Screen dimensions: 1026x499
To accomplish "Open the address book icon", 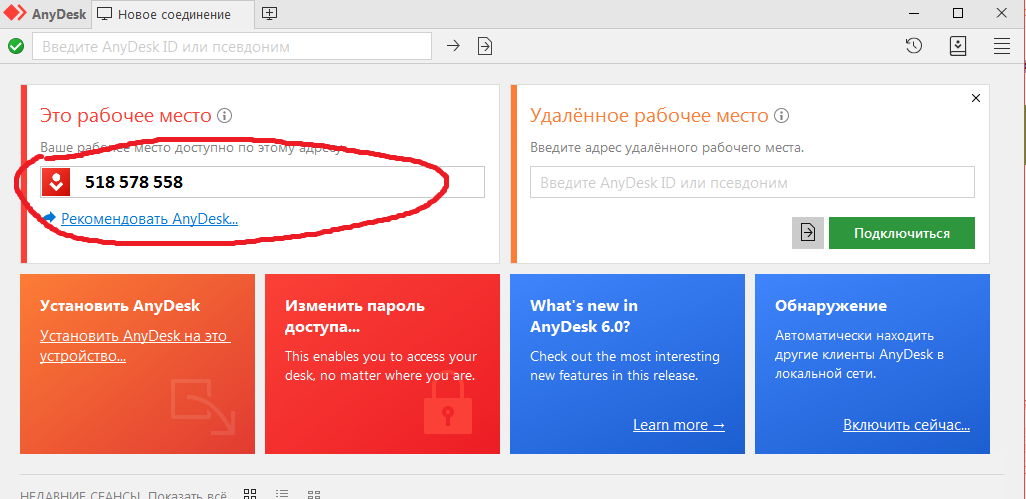I will coord(958,46).
